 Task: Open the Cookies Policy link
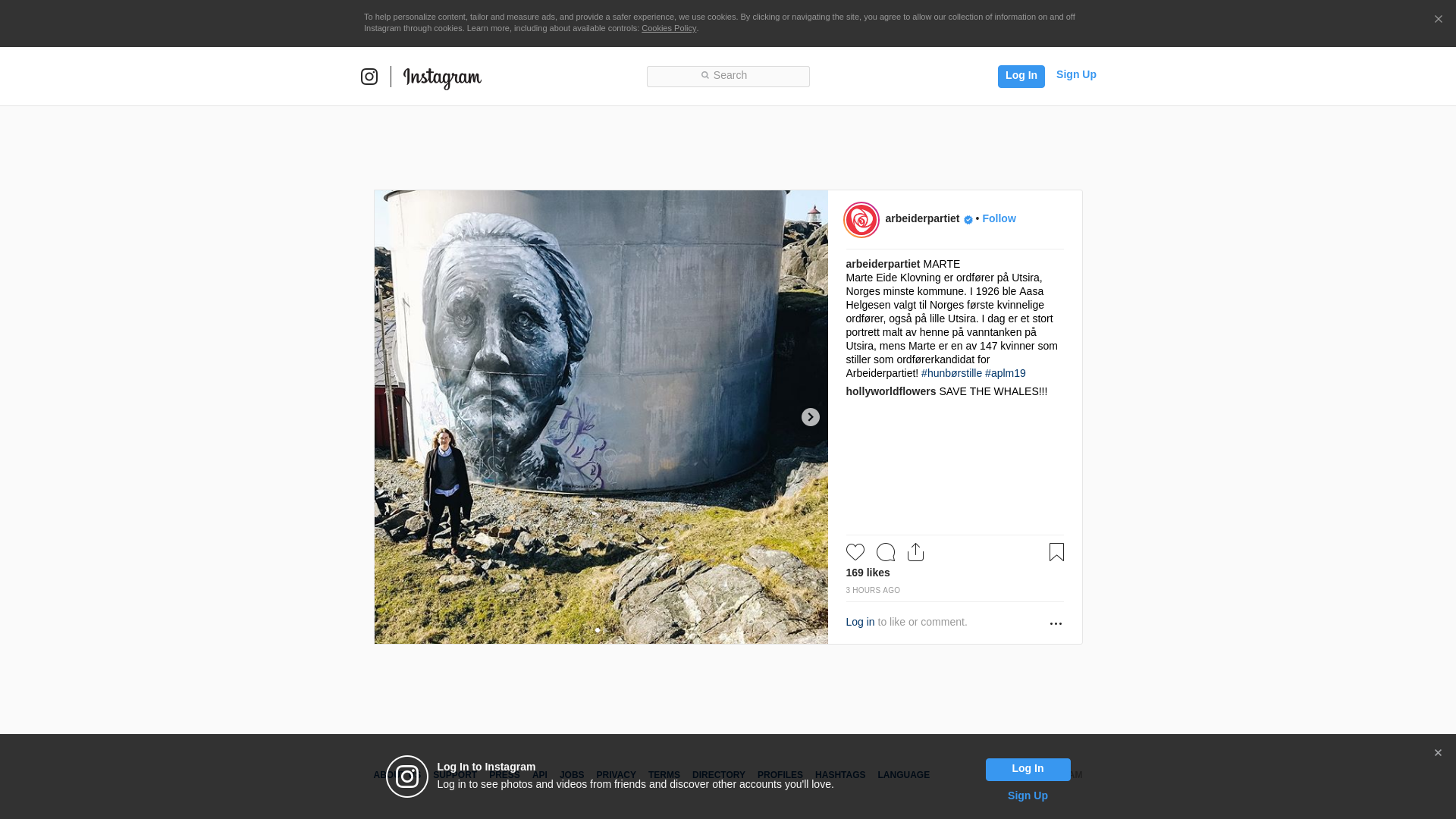coord(669,28)
